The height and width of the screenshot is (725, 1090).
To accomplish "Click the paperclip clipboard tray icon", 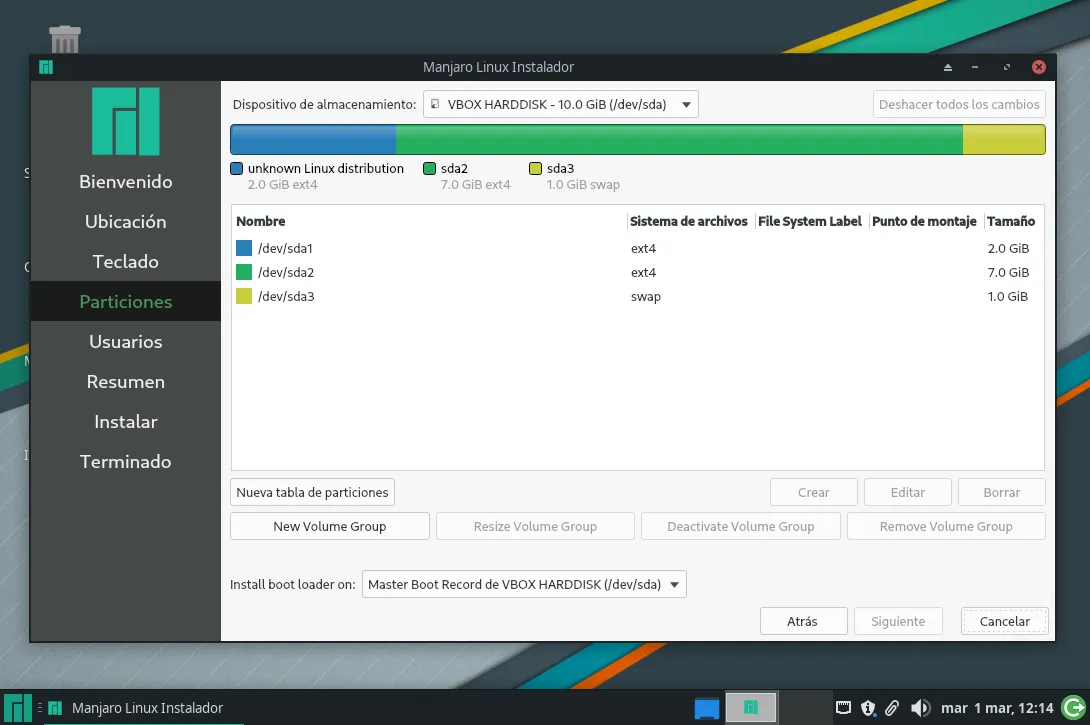I will point(892,708).
